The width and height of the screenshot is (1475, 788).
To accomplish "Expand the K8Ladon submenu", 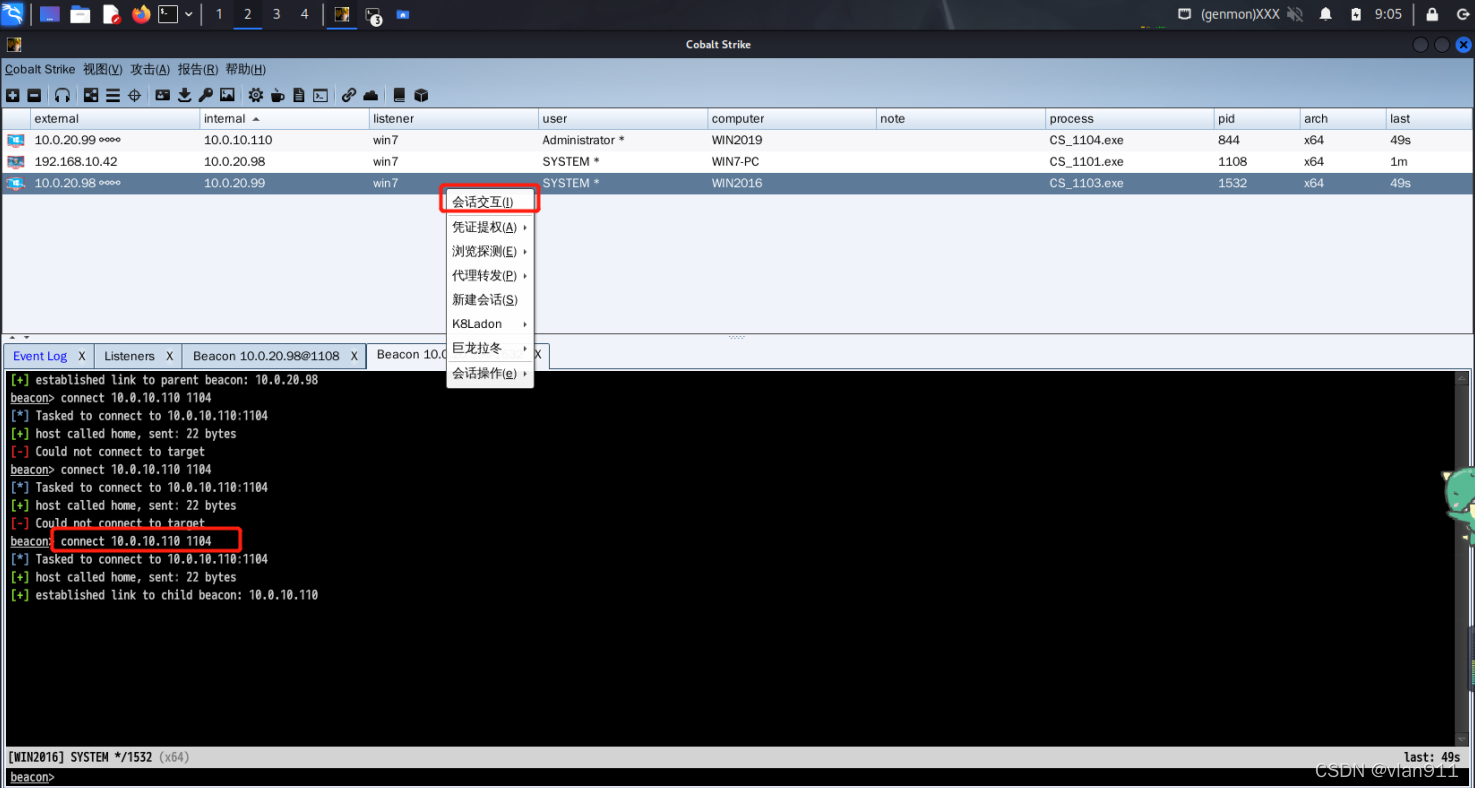I will coord(490,324).
